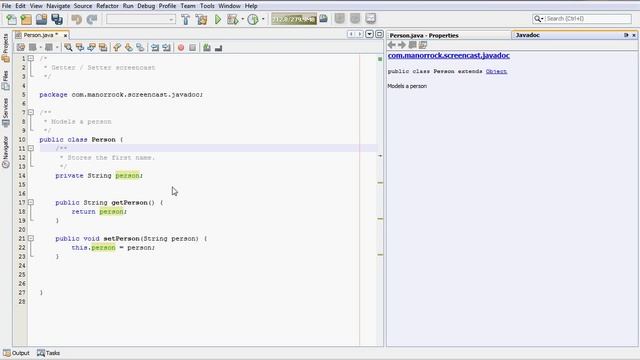640x360 pixels.
Task: Collapse field Javadoc fold at line 11
Action: tap(31, 148)
